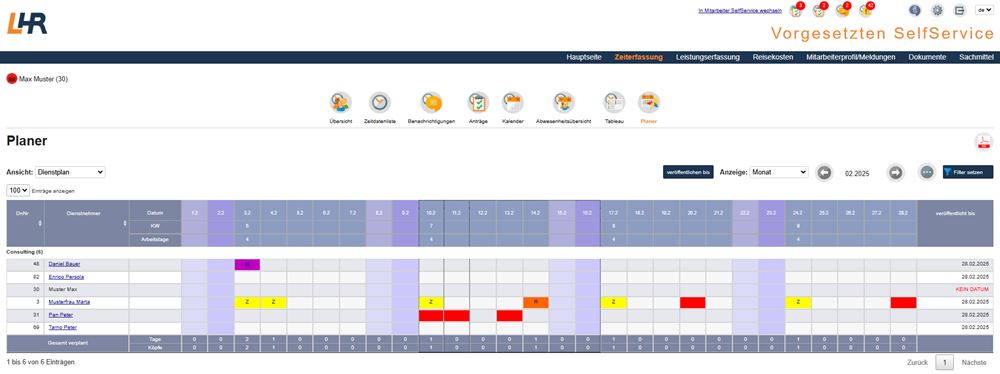Select Pan Peter's red cell on 10.2
The image size is (1000, 374).
[431, 315]
